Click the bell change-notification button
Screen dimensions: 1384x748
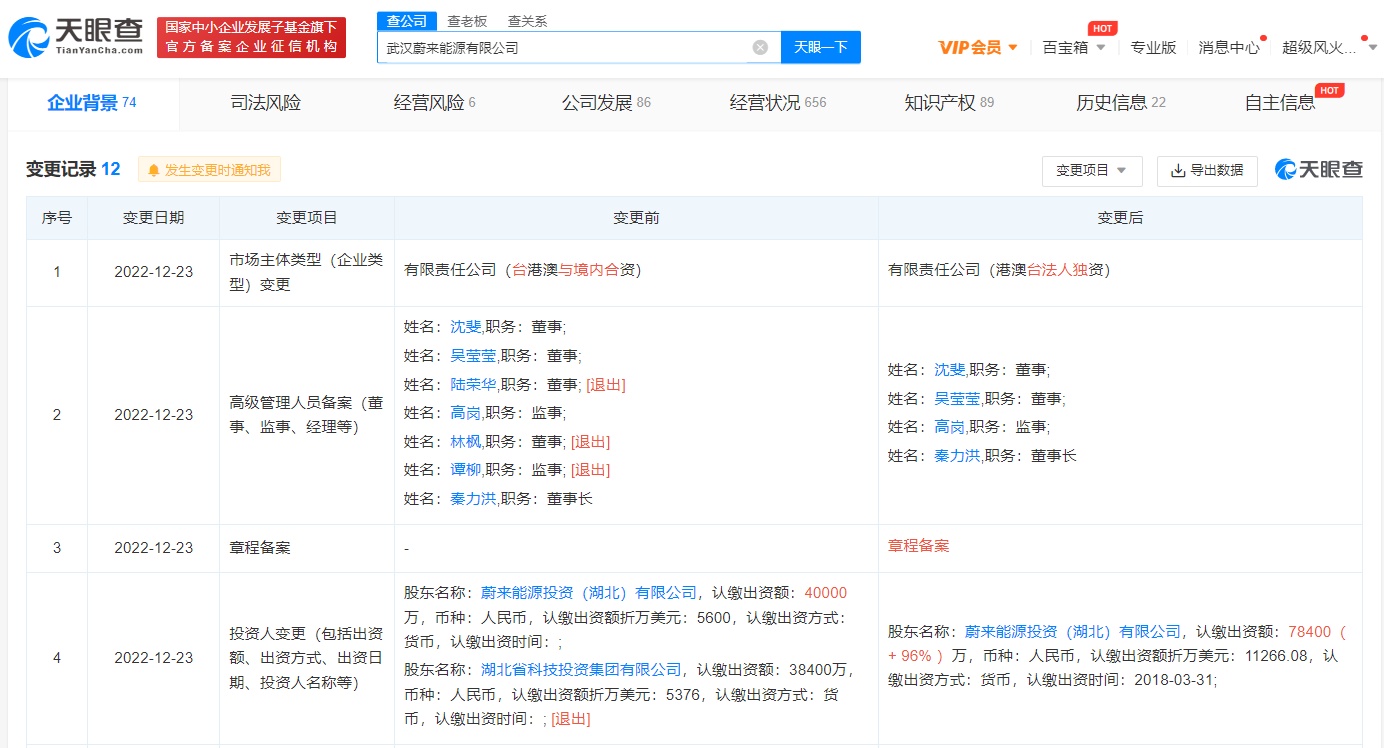[209, 170]
